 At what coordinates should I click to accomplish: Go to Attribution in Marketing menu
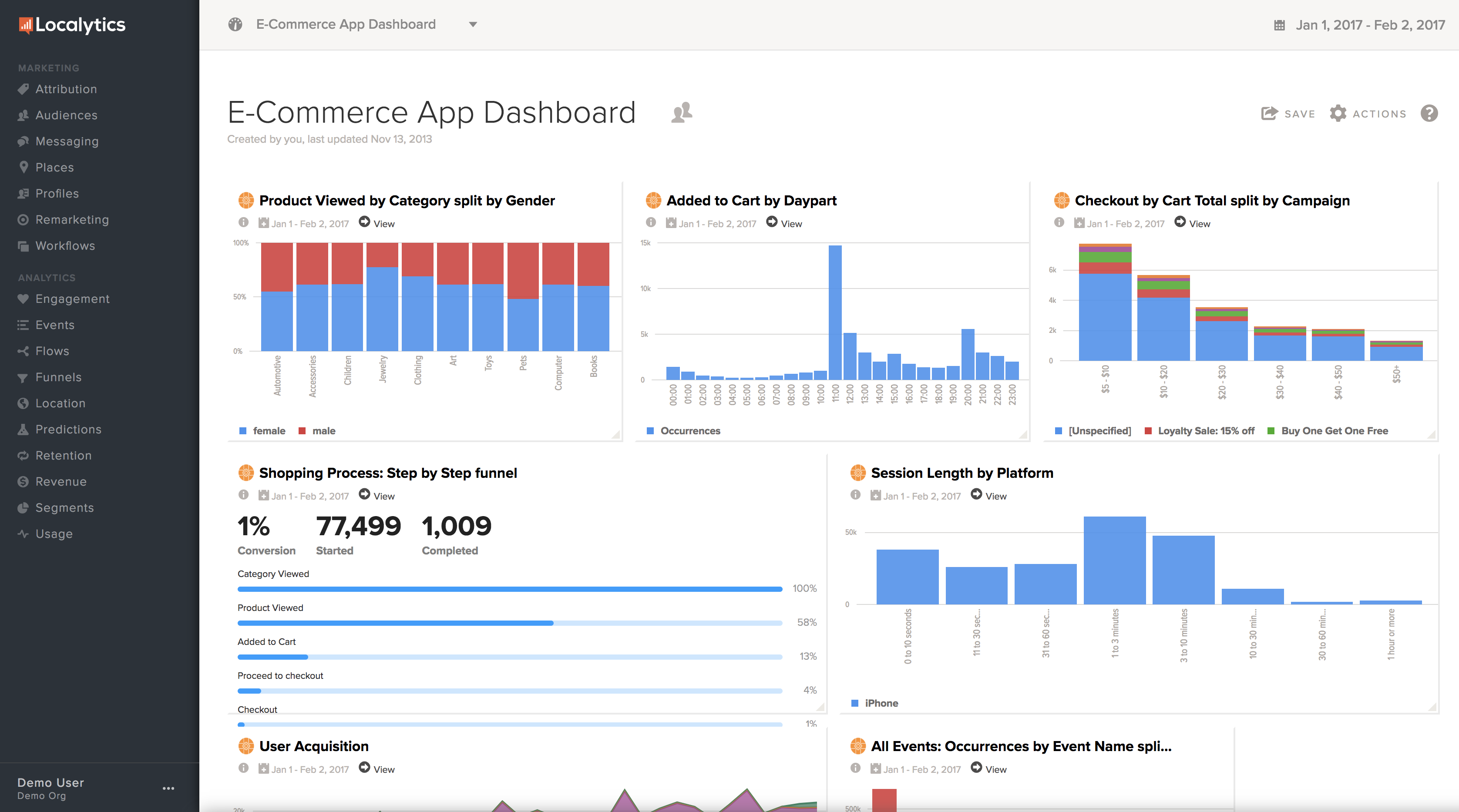pyautogui.click(x=66, y=89)
